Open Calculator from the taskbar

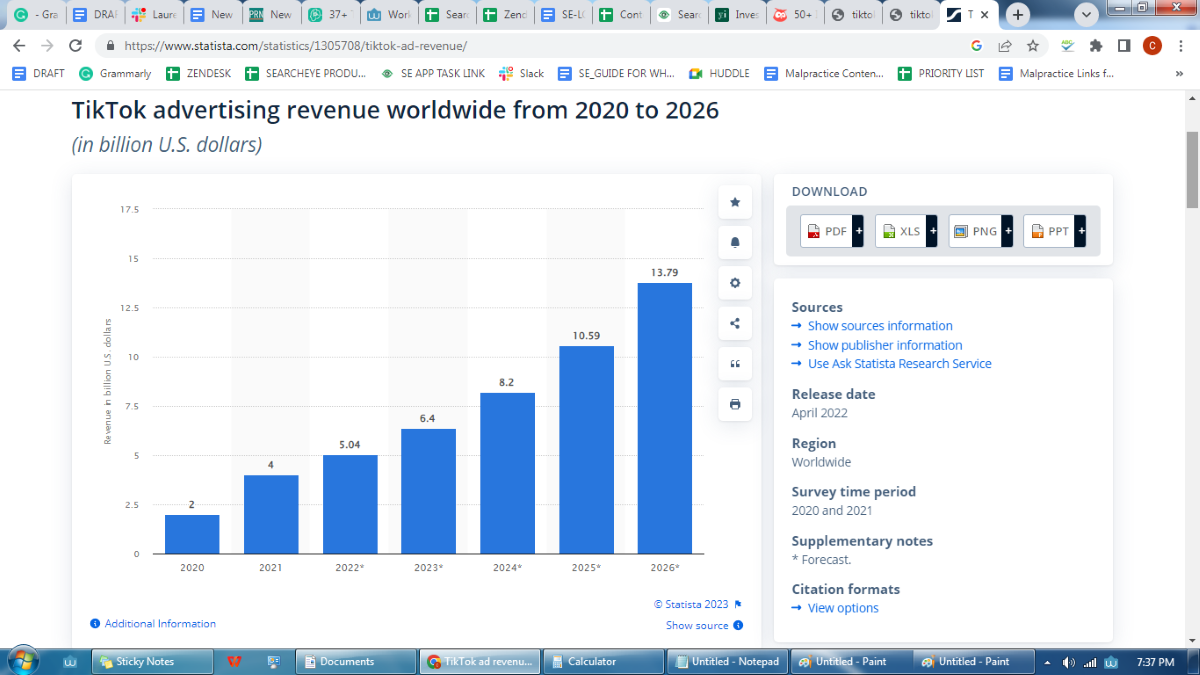click(603, 662)
